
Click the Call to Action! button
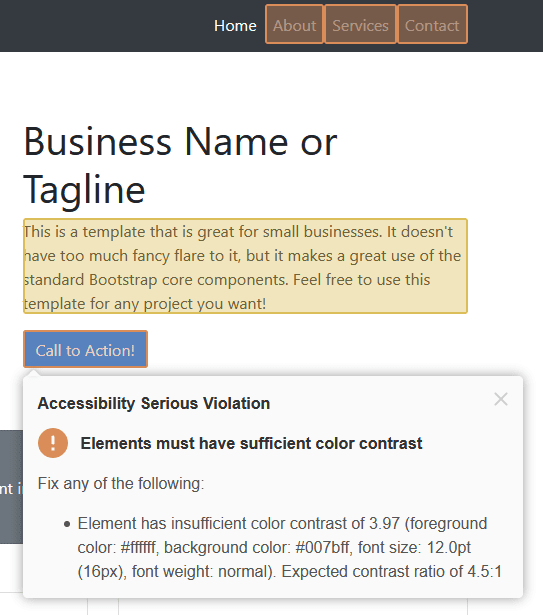[x=86, y=349]
